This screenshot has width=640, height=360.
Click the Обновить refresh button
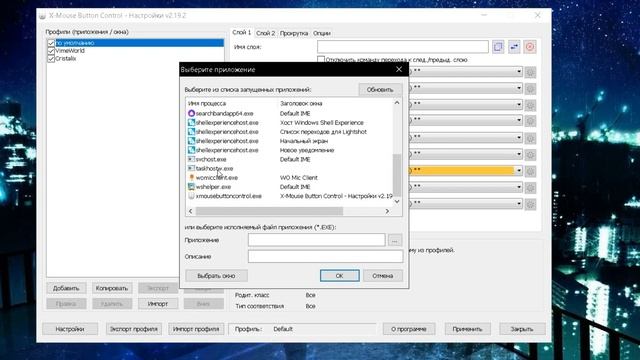380,89
